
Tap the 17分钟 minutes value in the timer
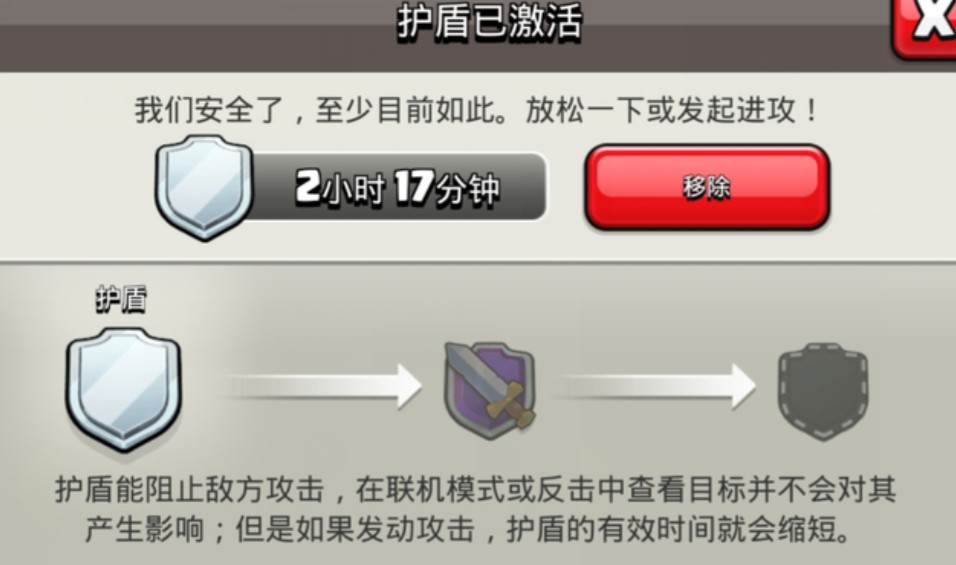coord(447,188)
